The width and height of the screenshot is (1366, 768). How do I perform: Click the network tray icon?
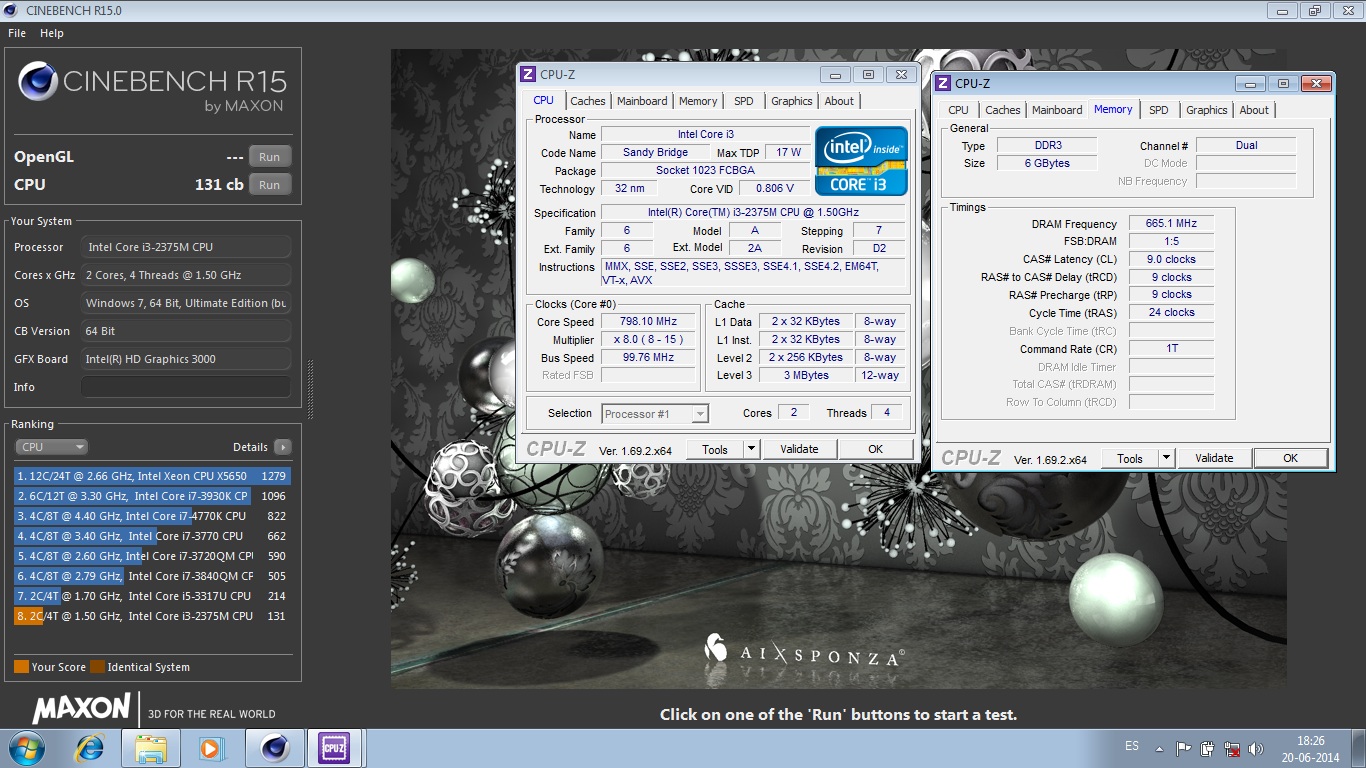1232,748
